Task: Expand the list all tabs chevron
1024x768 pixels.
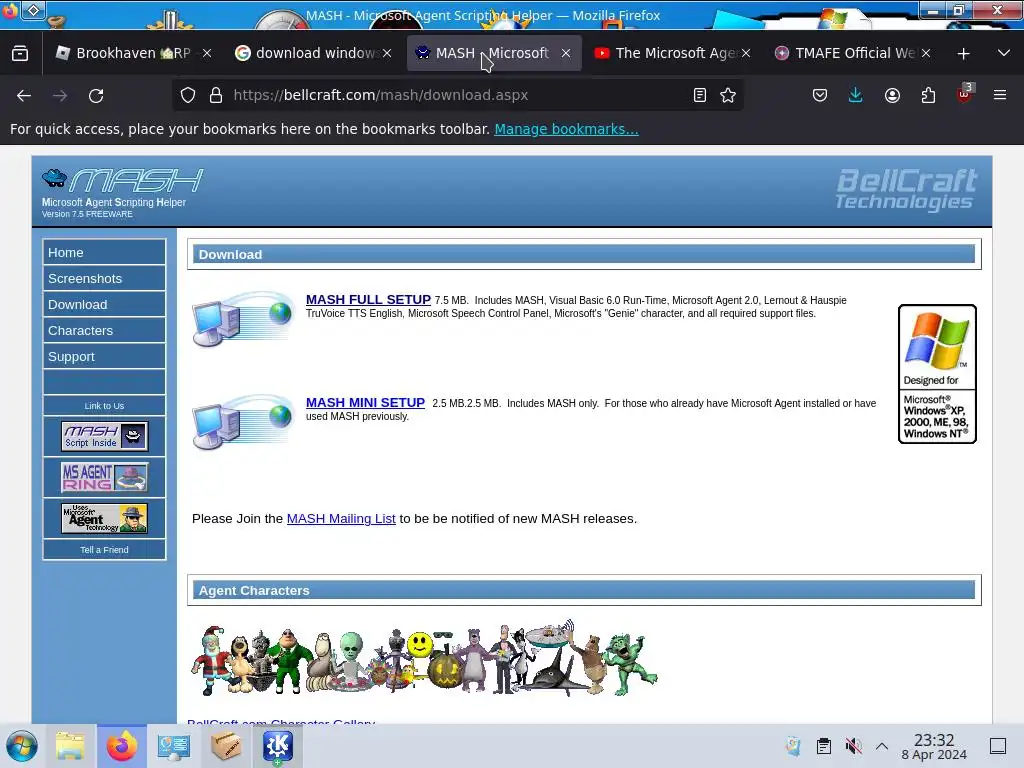Action: 1004,53
